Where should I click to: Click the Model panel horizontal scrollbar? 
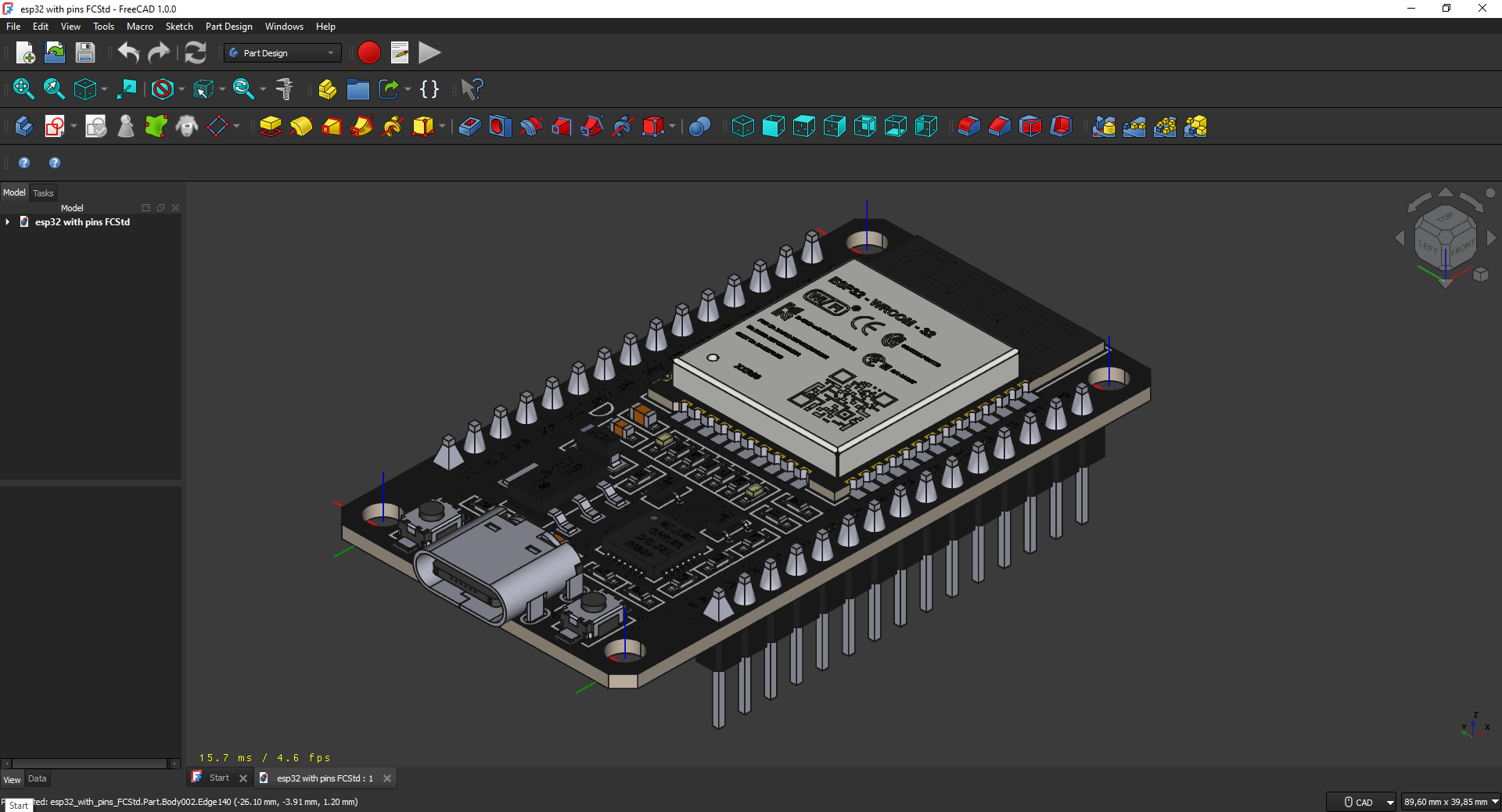click(91, 763)
